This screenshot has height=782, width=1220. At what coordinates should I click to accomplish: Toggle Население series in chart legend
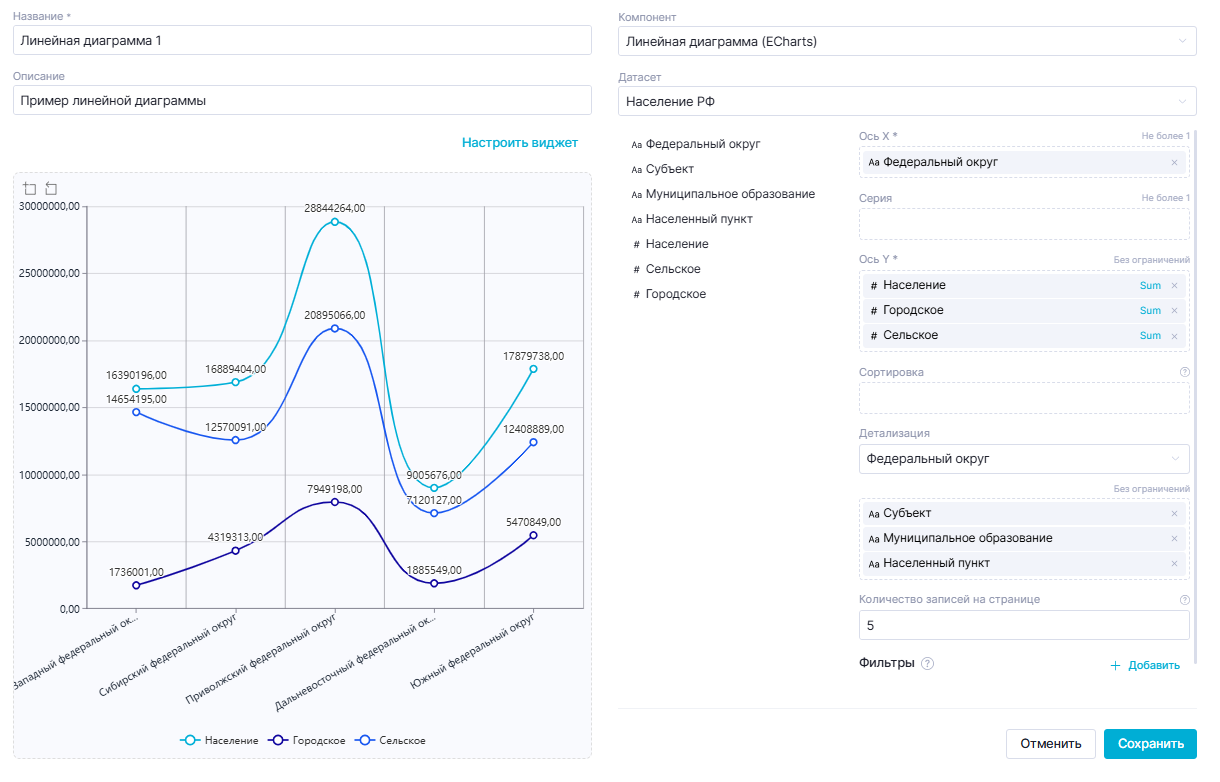point(219,740)
